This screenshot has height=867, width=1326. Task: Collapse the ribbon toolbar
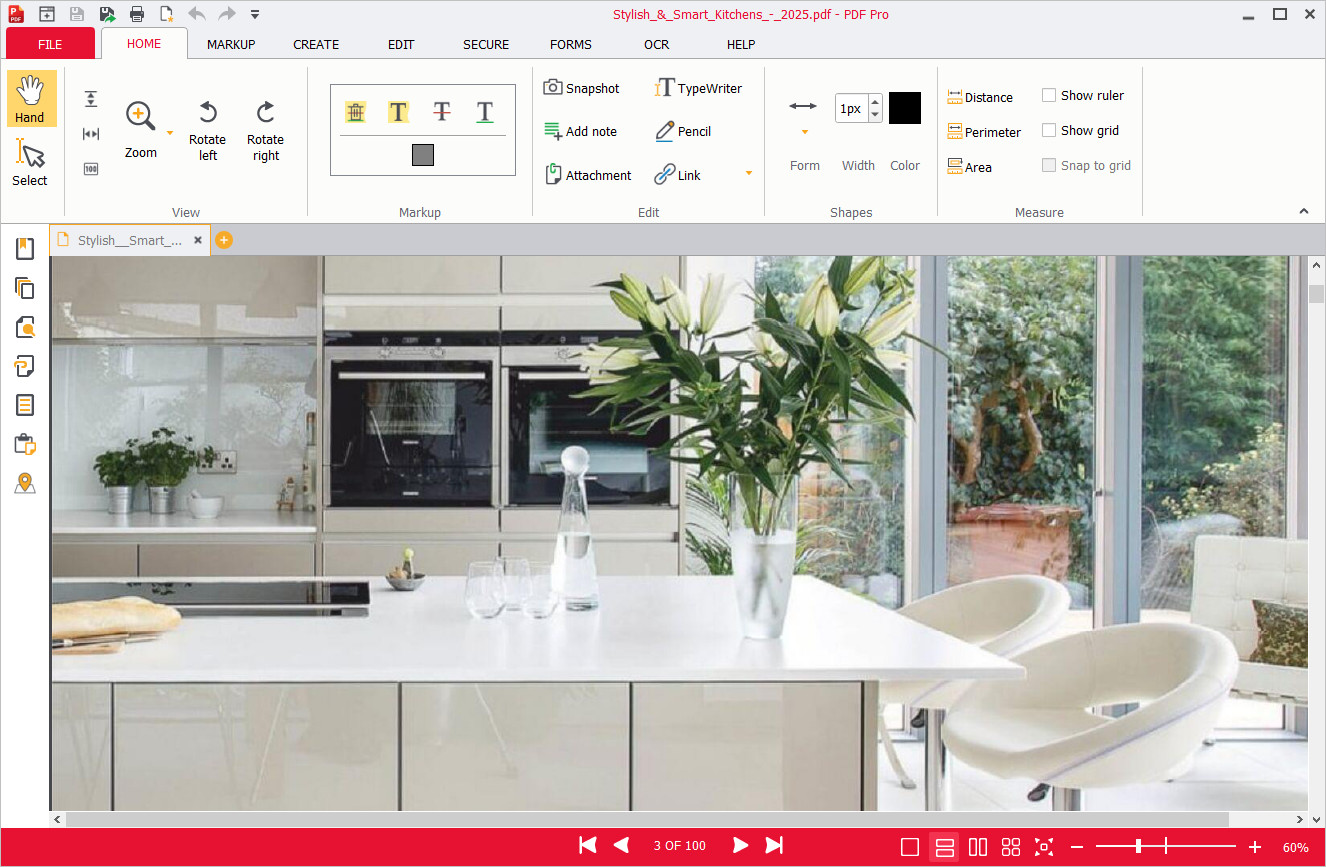click(x=1303, y=211)
